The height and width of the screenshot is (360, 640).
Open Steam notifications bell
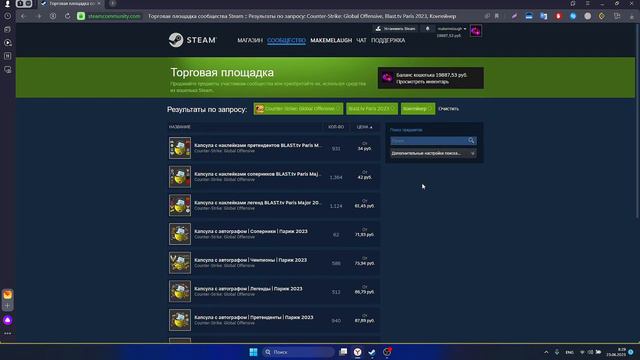[427, 29]
